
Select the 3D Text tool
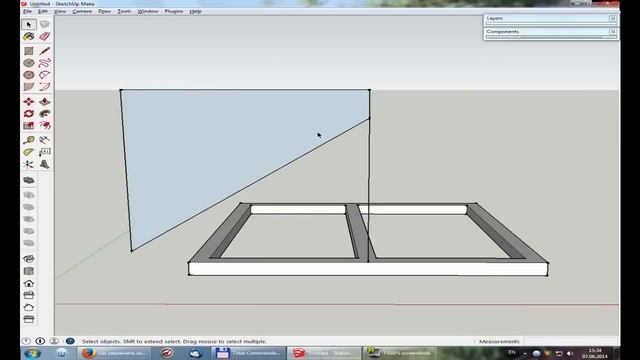[44, 164]
